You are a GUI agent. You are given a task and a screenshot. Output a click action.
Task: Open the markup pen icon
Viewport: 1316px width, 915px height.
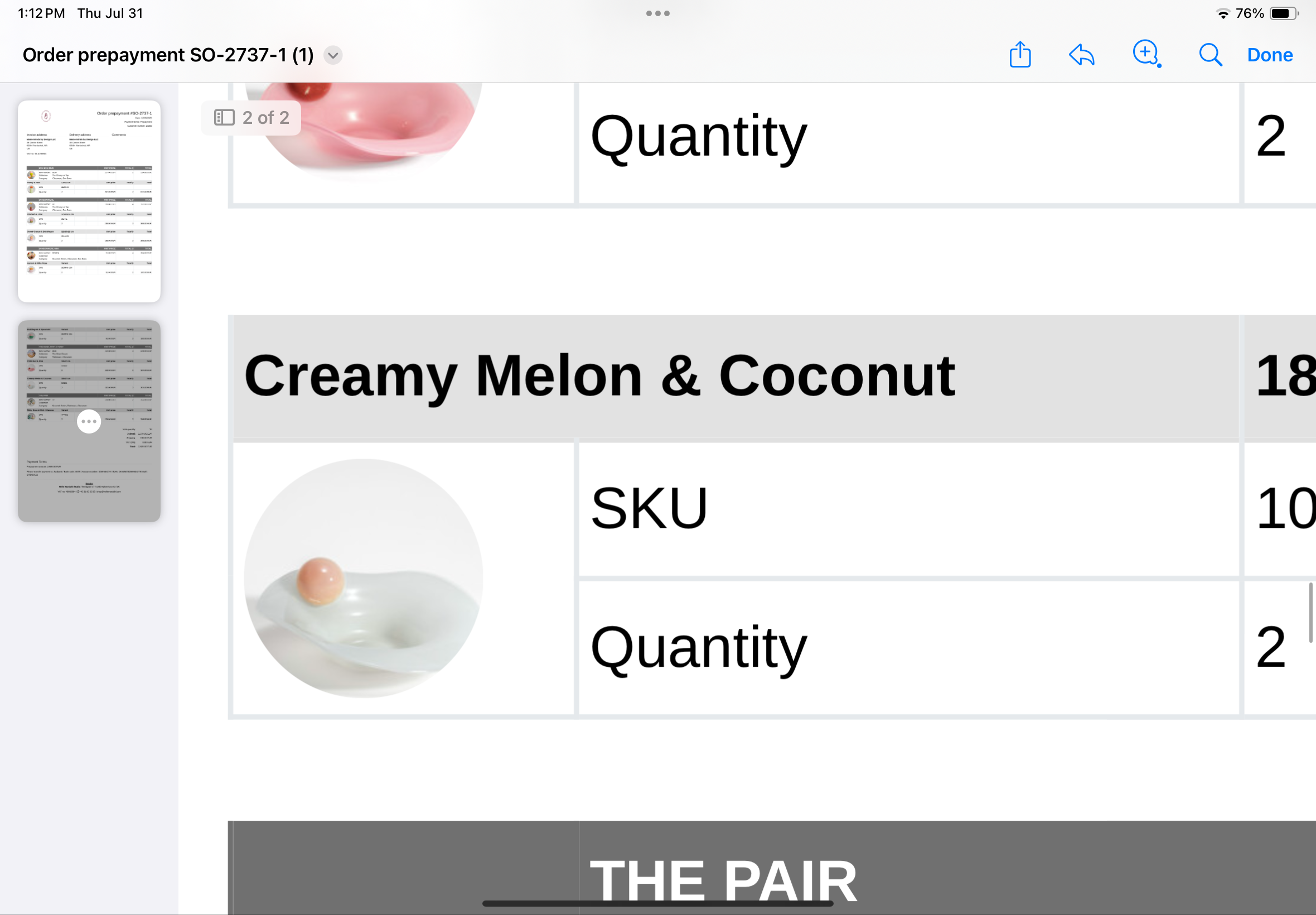click(1146, 54)
